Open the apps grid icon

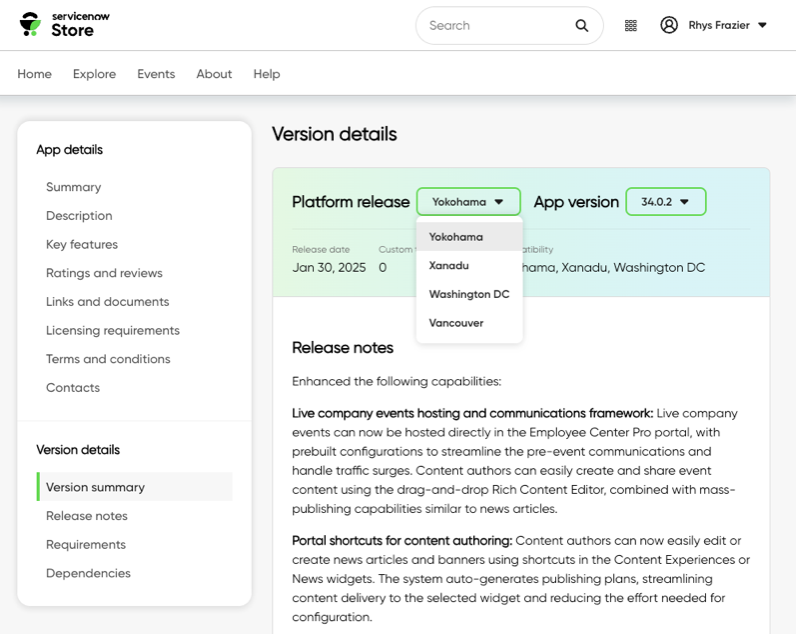[631, 25]
